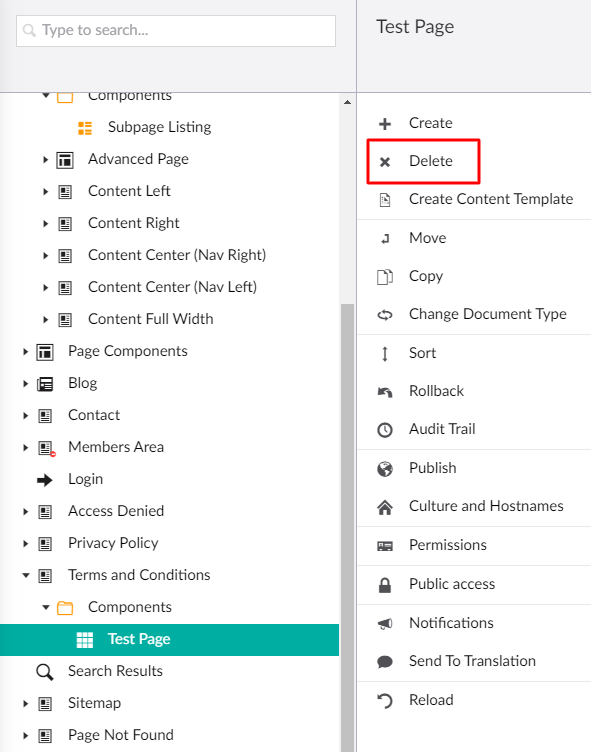Click the tree scrollbar up arrow

pyautogui.click(x=347, y=102)
